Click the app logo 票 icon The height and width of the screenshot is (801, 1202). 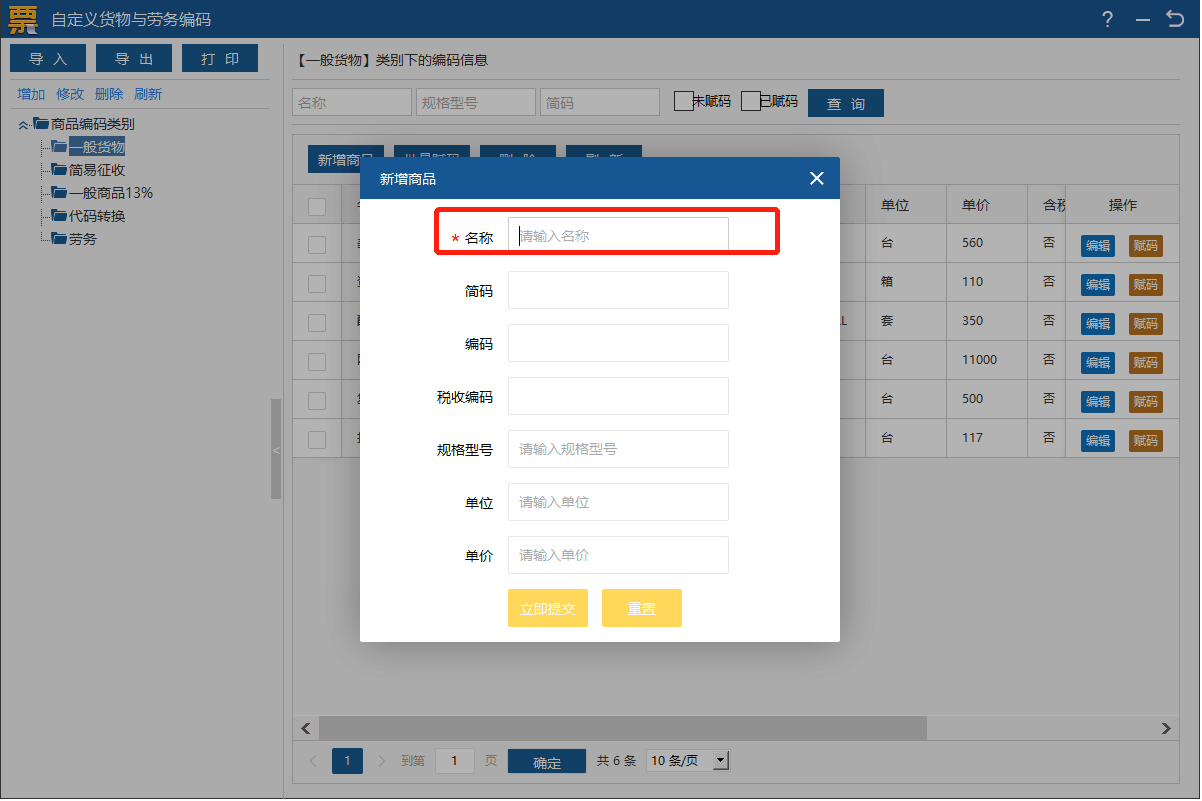pyautogui.click(x=22, y=19)
